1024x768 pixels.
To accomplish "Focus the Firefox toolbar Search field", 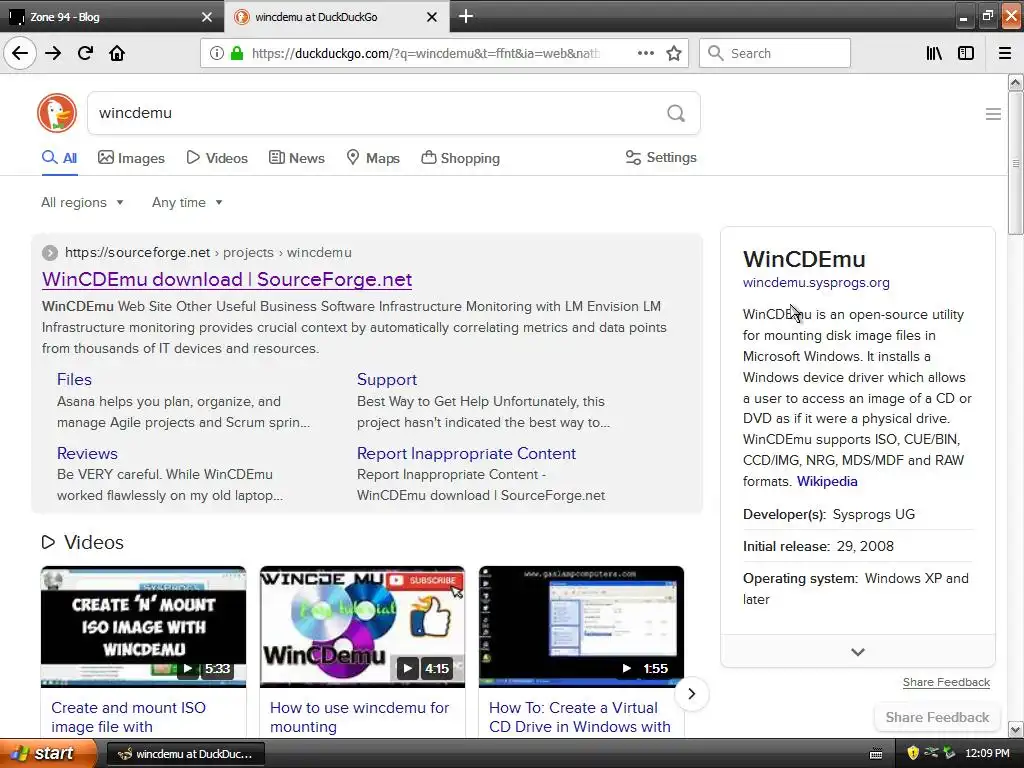I will [x=775, y=53].
